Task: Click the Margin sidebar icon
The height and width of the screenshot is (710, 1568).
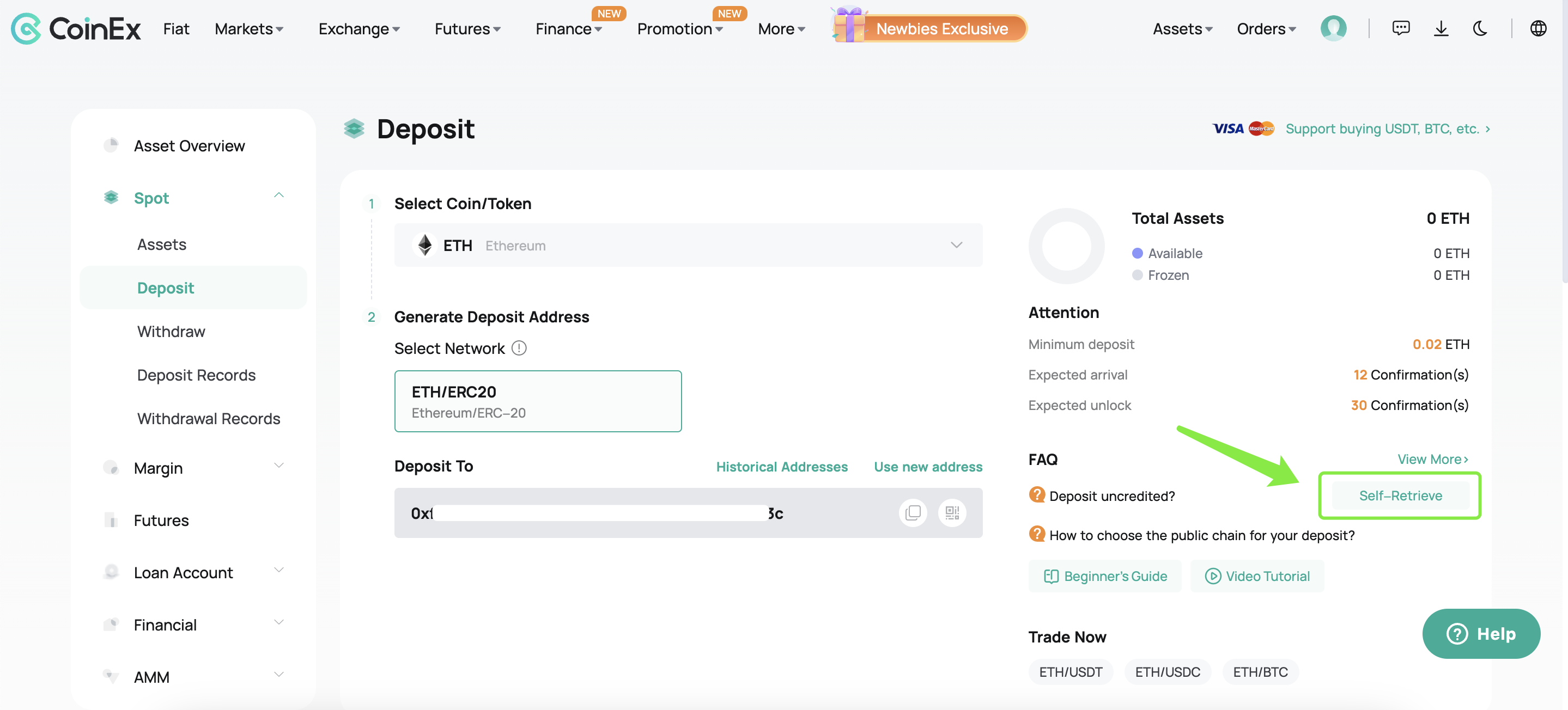Action: click(111, 467)
